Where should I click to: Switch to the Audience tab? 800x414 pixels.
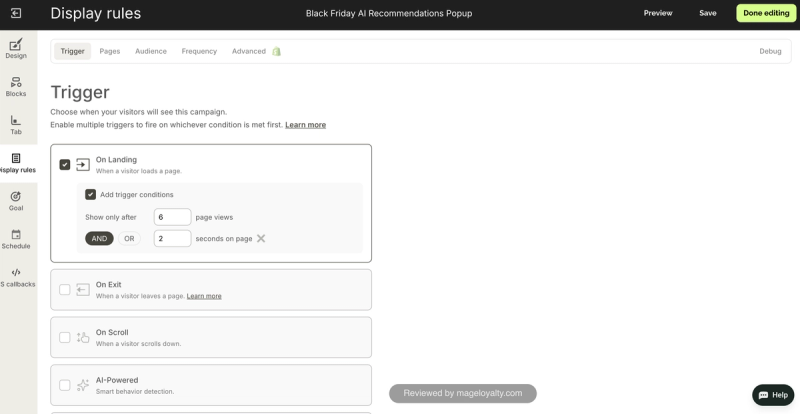coord(151,51)
